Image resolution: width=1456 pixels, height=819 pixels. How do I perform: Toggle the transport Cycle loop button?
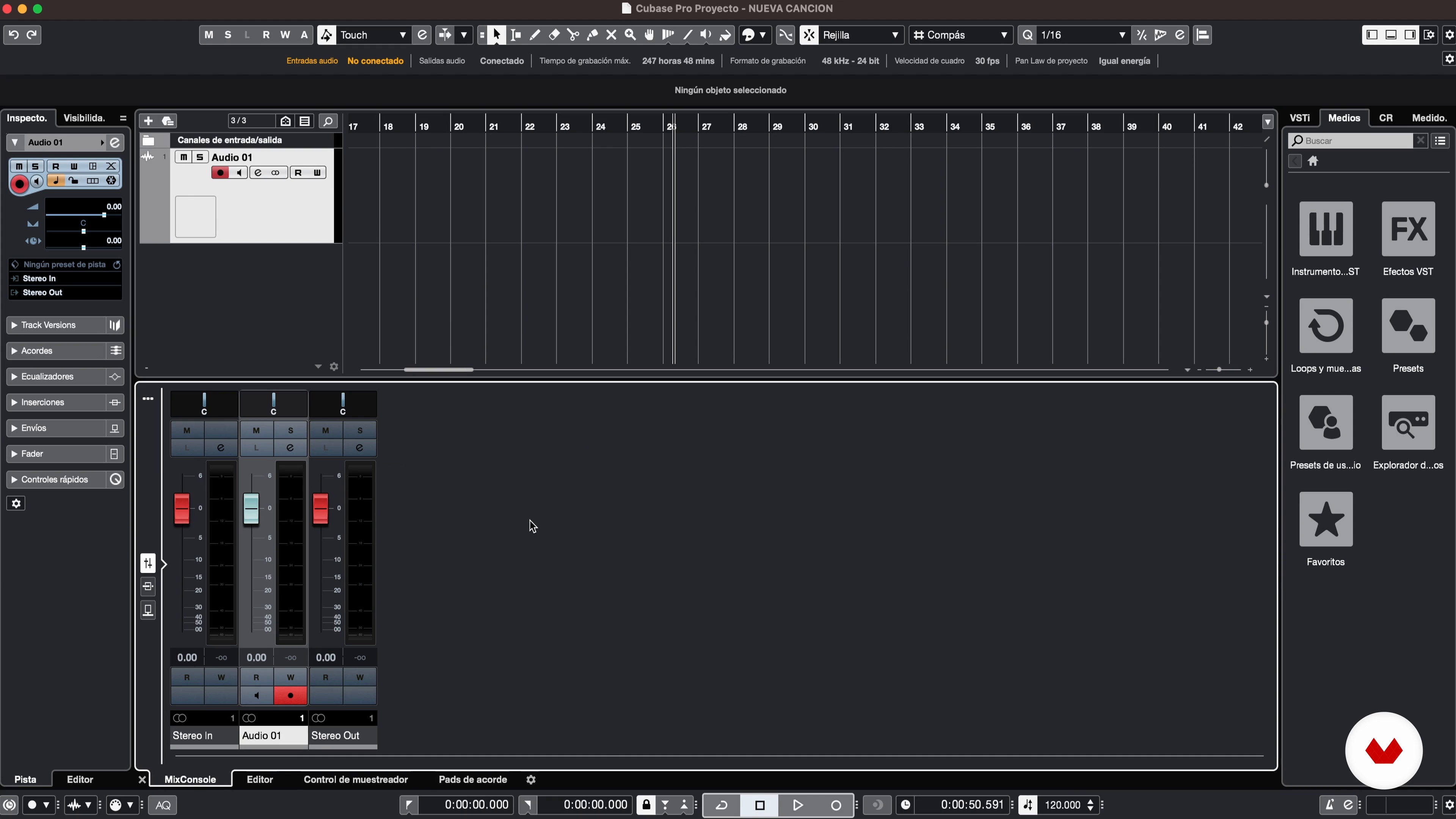click(722, 805)
